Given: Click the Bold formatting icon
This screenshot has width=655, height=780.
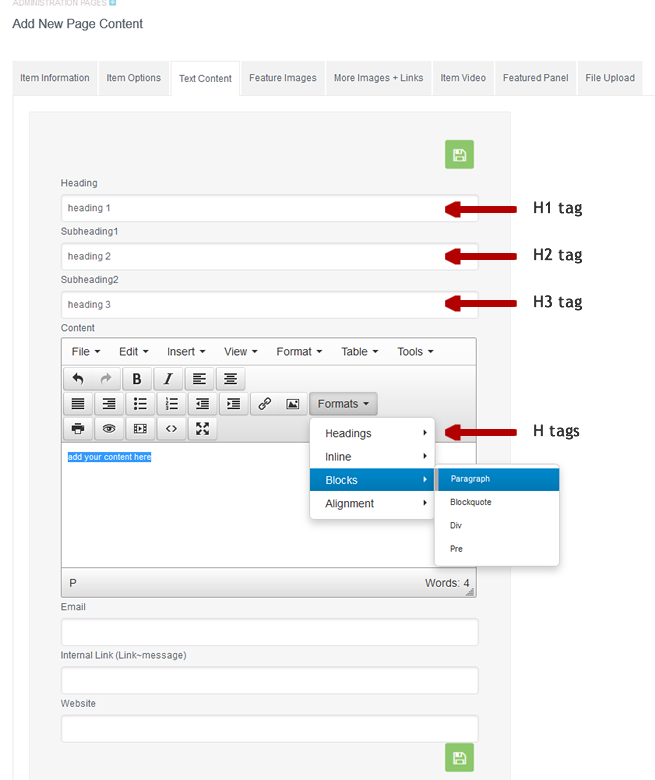Looking at the screenshot, I should [x=137, y=379].
